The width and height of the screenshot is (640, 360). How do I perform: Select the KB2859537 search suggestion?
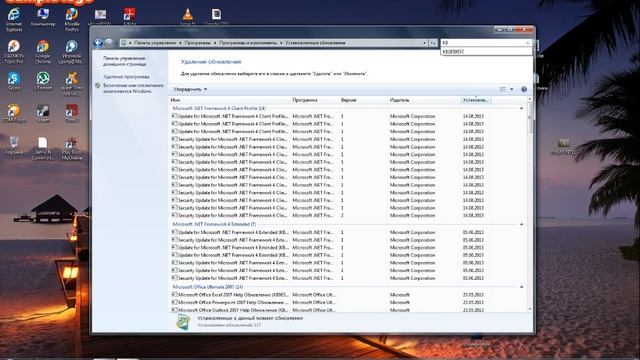tap(487, 52)
